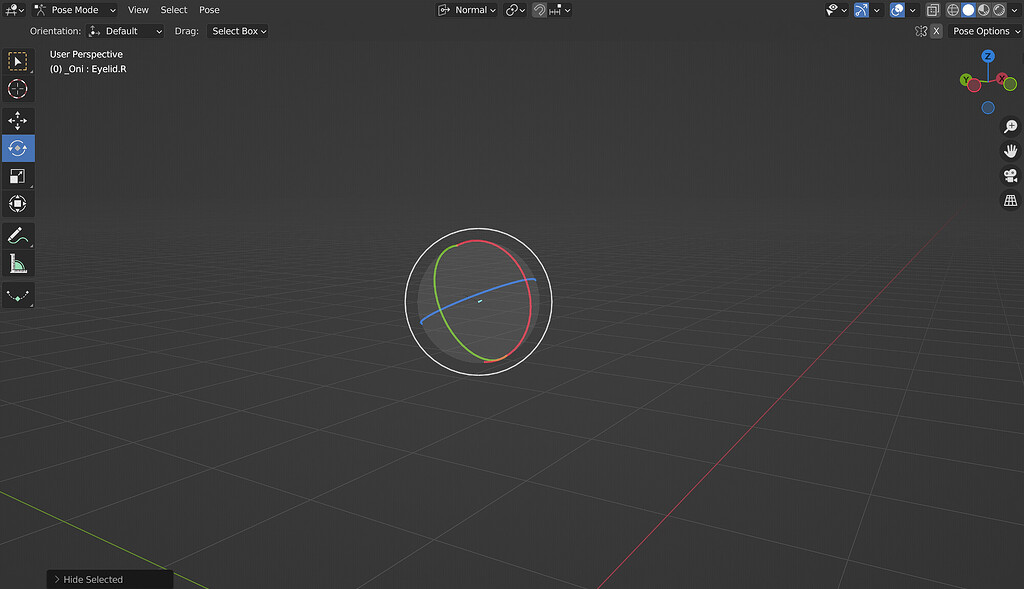Screen dimensions: 1024x589
Task: Click the Move view hand icon
Action: 1010,151
